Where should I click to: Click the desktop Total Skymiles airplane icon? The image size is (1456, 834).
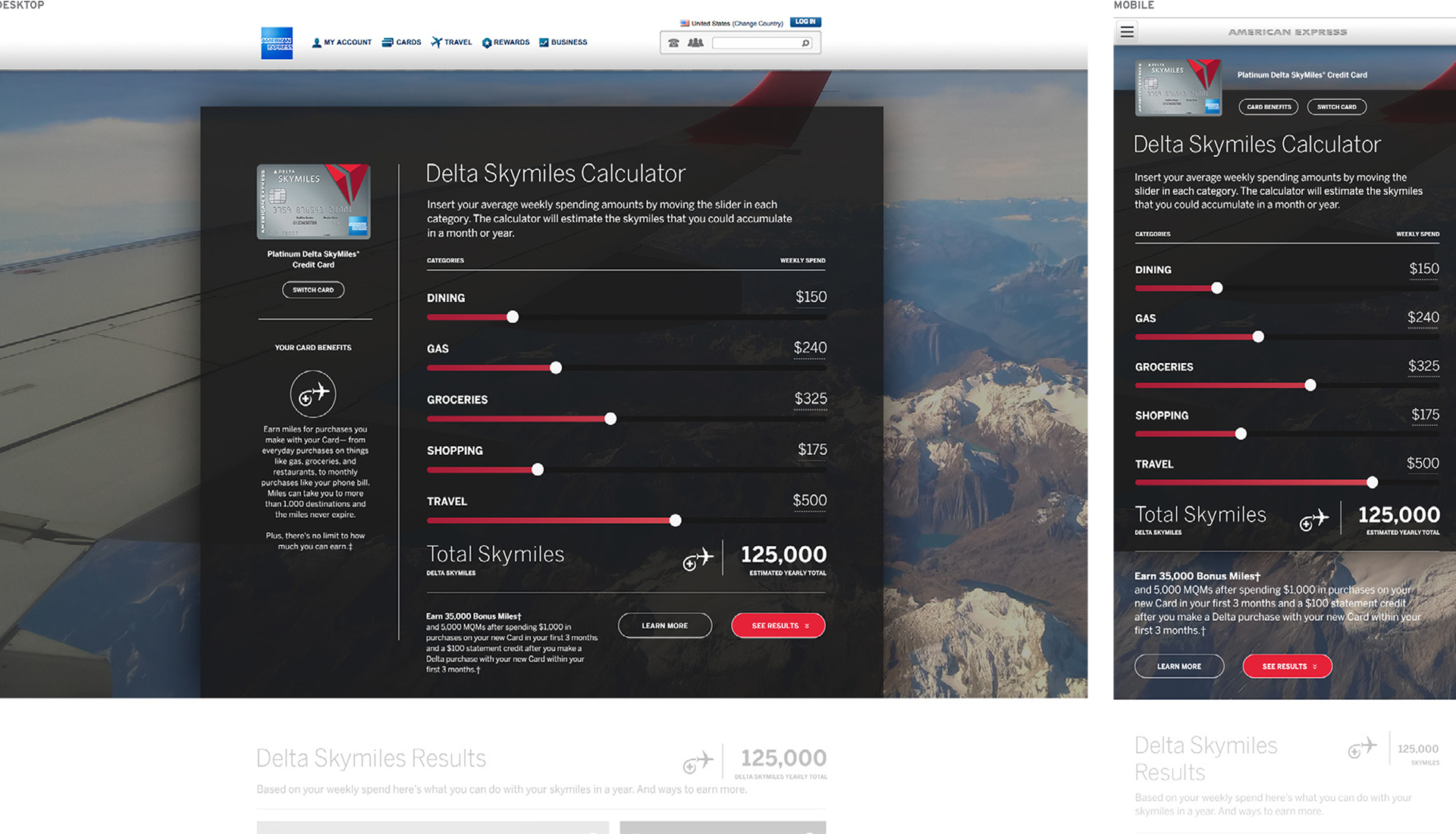(x=698, y=559)
